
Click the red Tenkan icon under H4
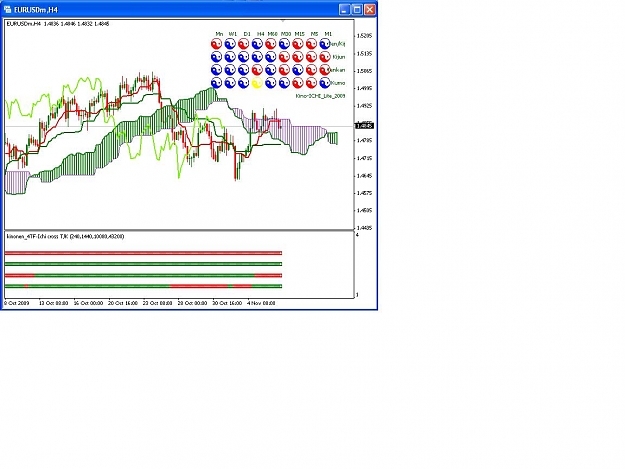click(257, 70)
